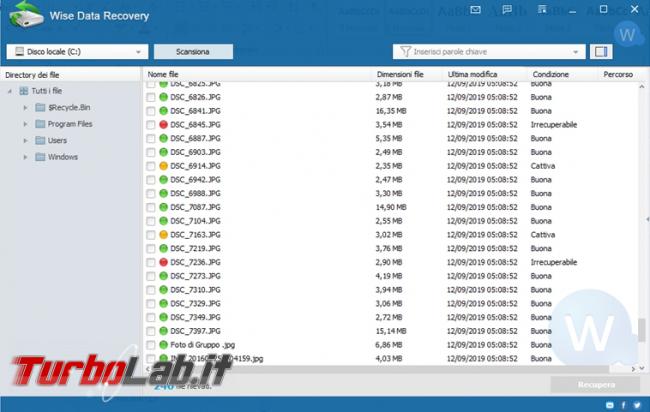Check the box for DSC_7397.JPG
Image resolution: width=650 pixels, height=412 pixels.
pos(151,331)
